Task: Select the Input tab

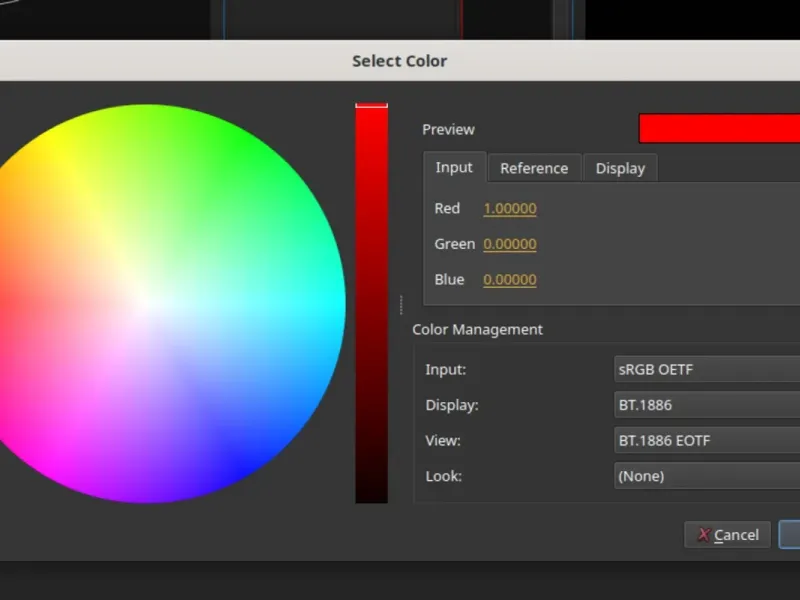Action: [x=454, y=167]
